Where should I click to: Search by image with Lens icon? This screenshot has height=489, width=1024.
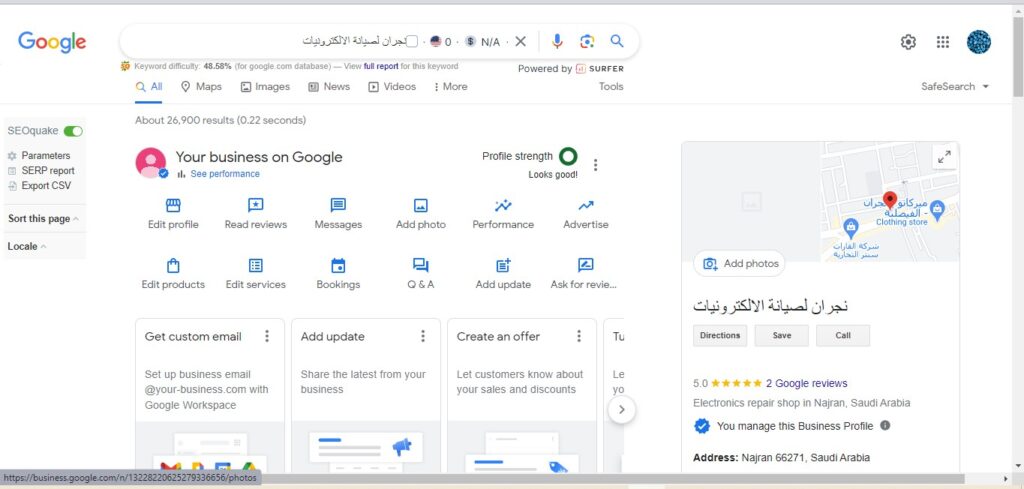pyautogui.click(x=587, y=42)
